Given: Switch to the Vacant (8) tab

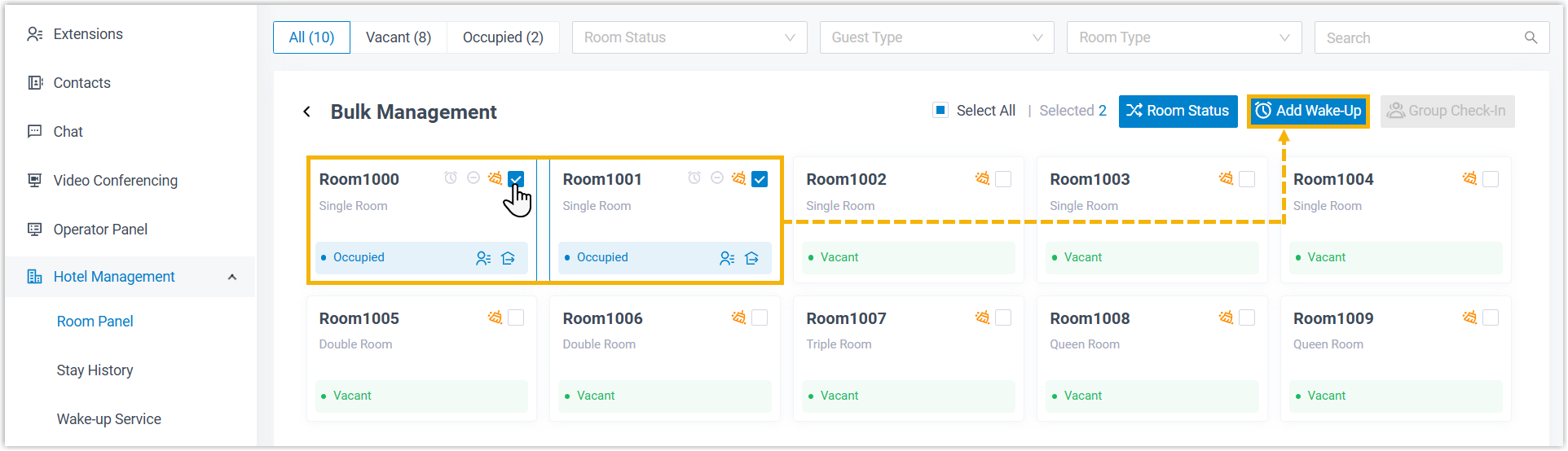Looking at the screenshot, I should click(x=398, y=37).
